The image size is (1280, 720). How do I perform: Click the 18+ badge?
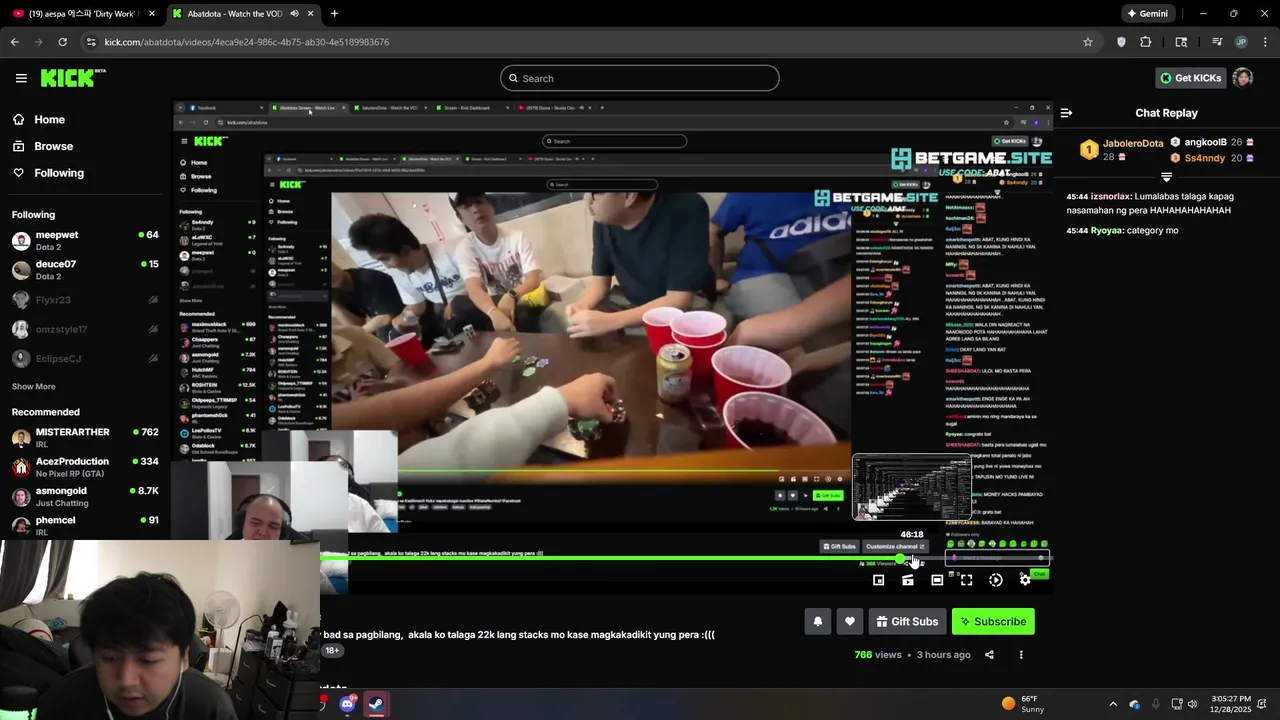point(332,650)
